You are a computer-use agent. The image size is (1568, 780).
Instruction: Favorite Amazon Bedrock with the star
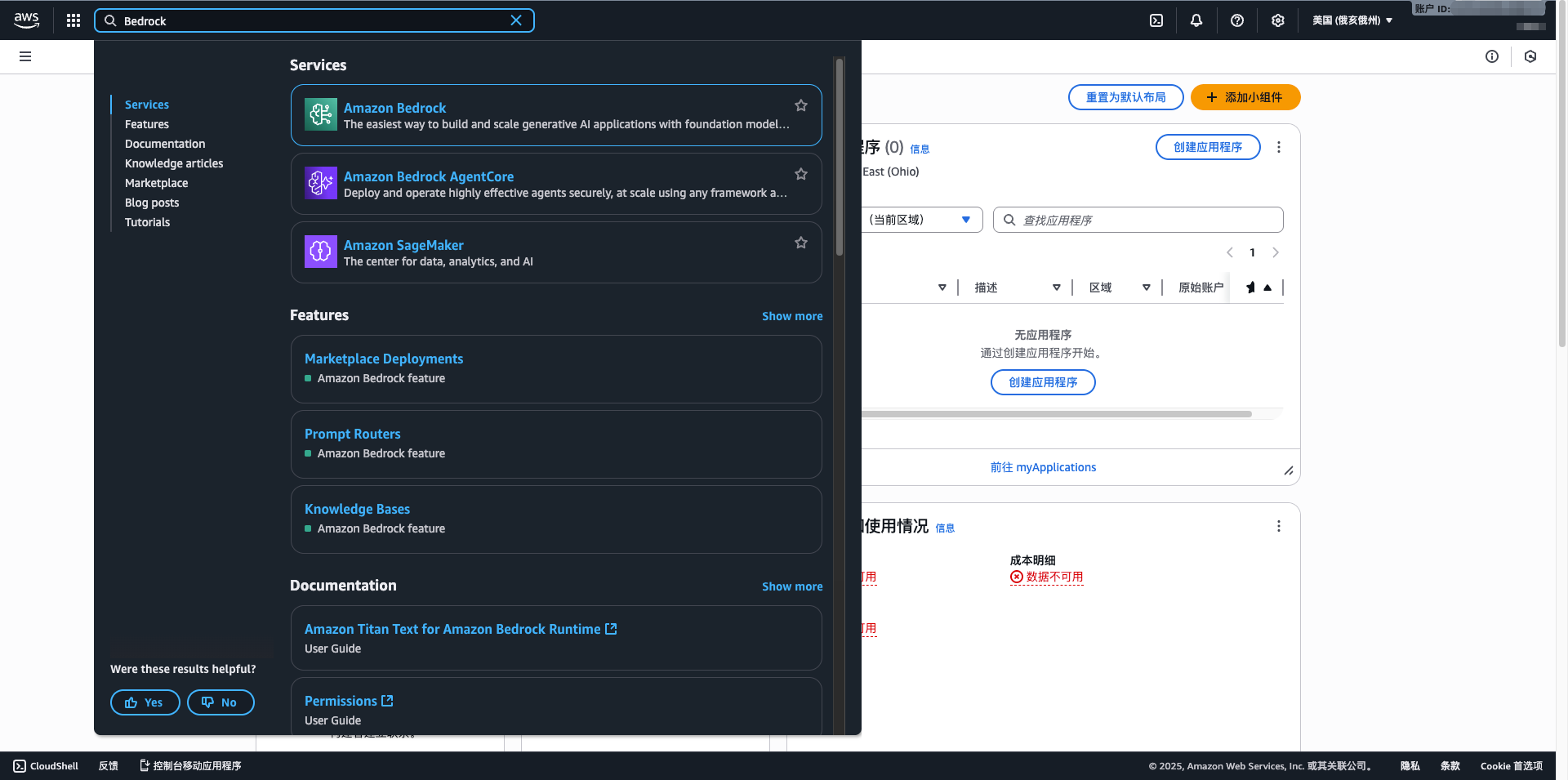(801, 105)
